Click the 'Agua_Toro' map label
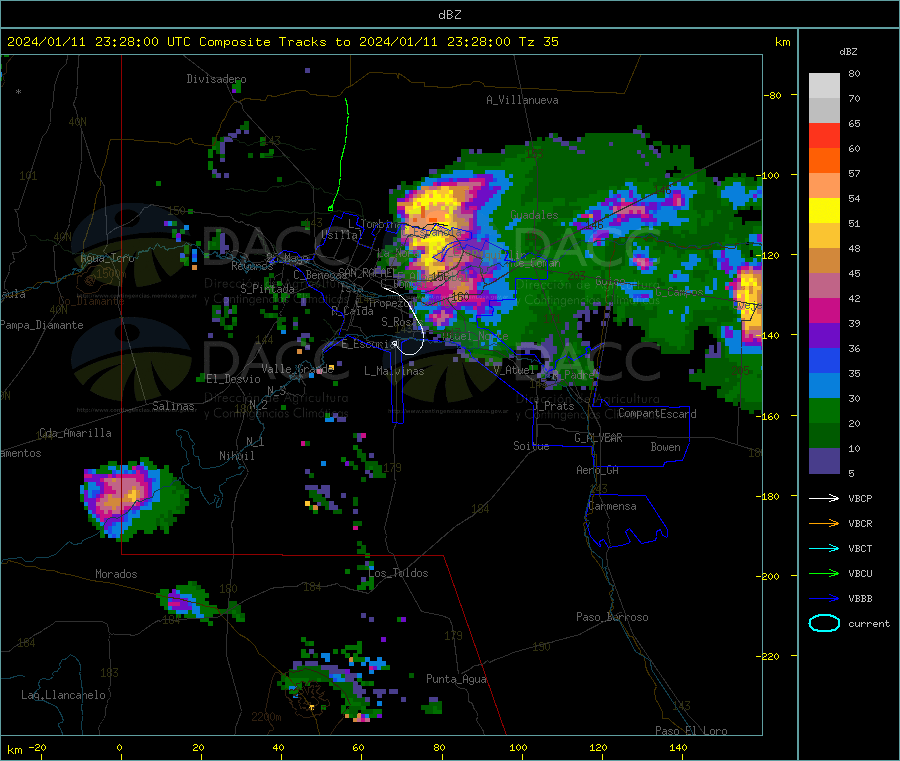The image size is (900, 761). pos(107,258)
